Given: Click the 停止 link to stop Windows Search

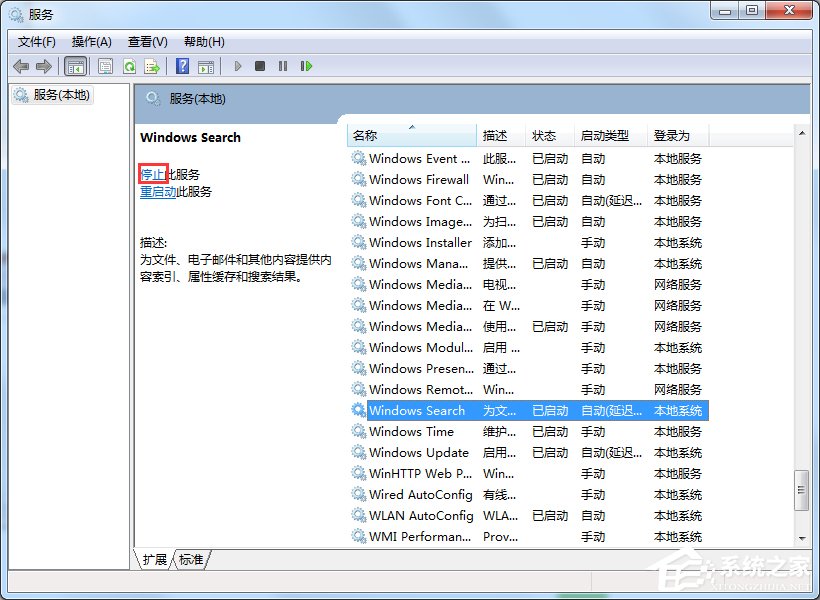Looking at the screenshot, I should (x=150, y=172).
